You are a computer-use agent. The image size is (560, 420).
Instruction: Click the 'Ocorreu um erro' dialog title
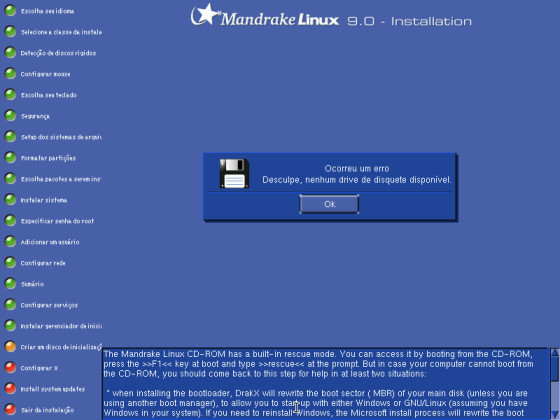click(357, 169)
